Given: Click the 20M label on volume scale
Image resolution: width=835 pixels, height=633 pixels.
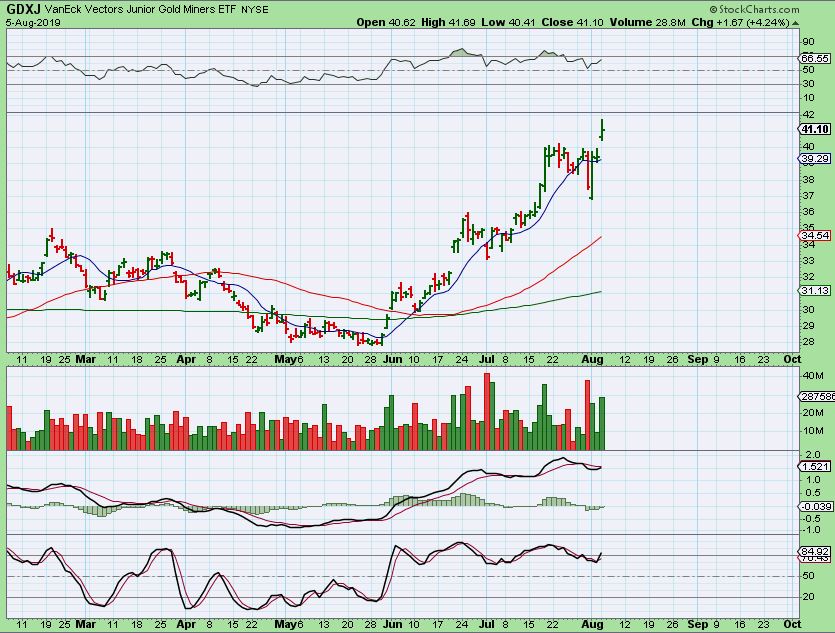Looking at the screenshot, I should [x=813, y=413].
